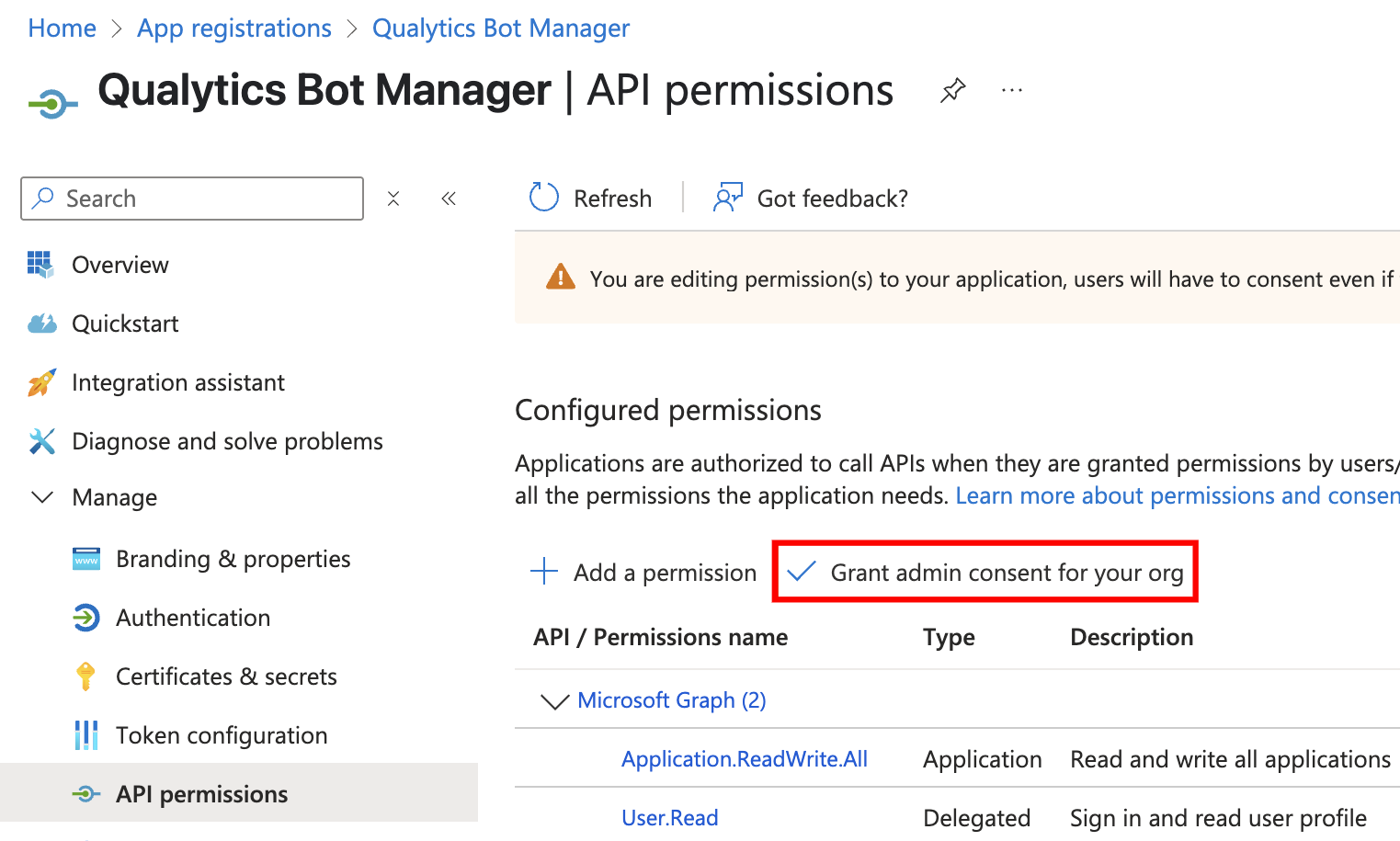Click the orange warning triangle icon
The height and width of the screenshot is (841, 1400).
(560, 277)
